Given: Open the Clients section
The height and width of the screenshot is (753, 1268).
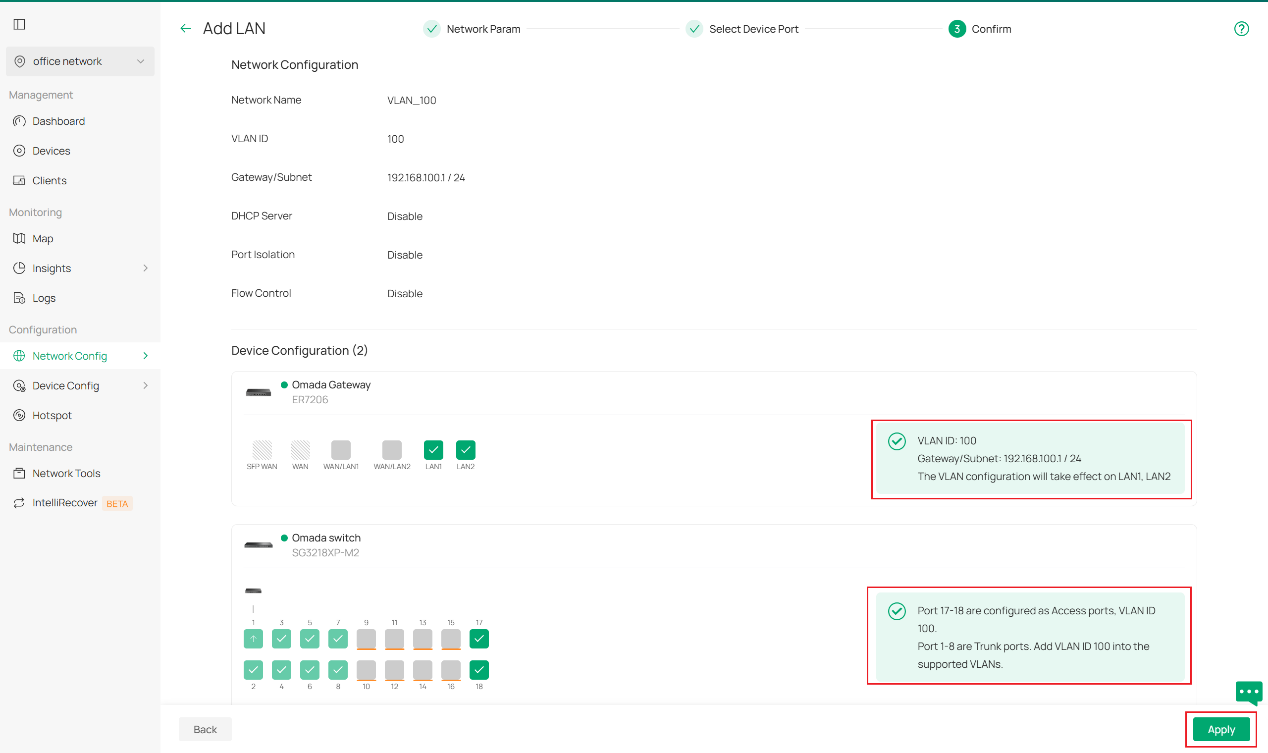Looking at the screenshot, I should (x=49, y=181).
